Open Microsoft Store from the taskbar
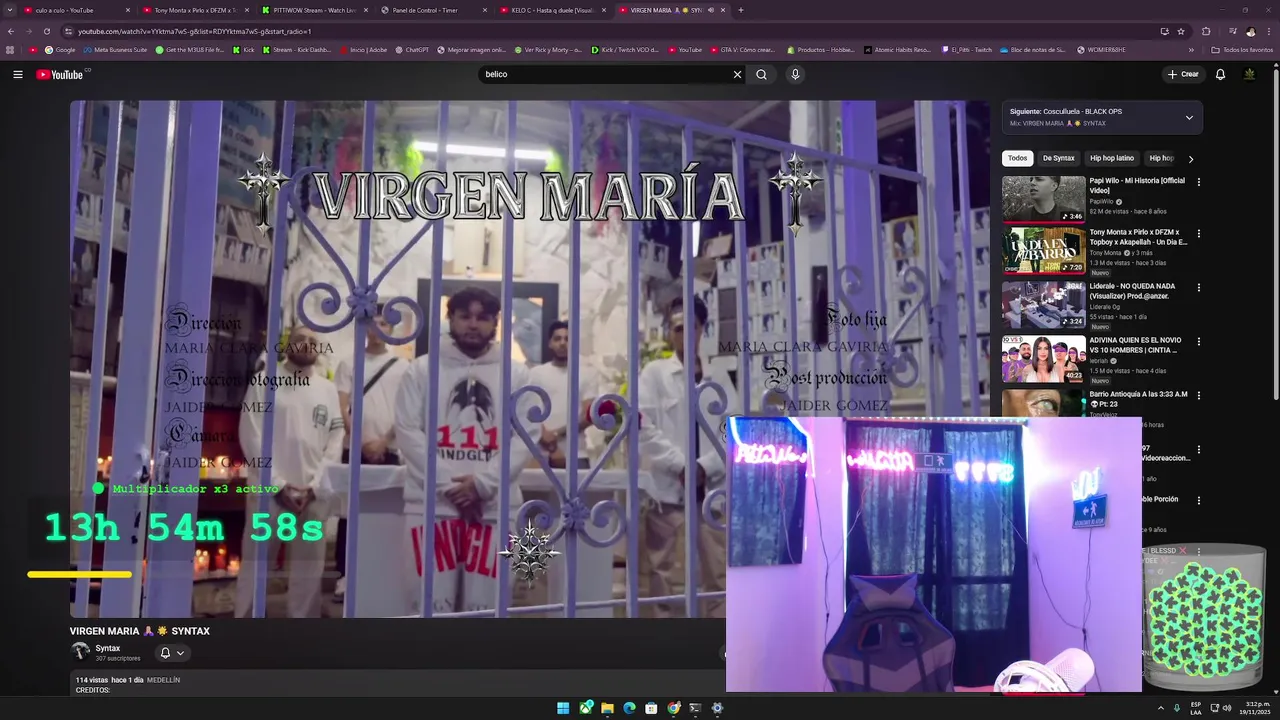The width and height of the screenshot is (1280, 720). click(x=651, y=708)
